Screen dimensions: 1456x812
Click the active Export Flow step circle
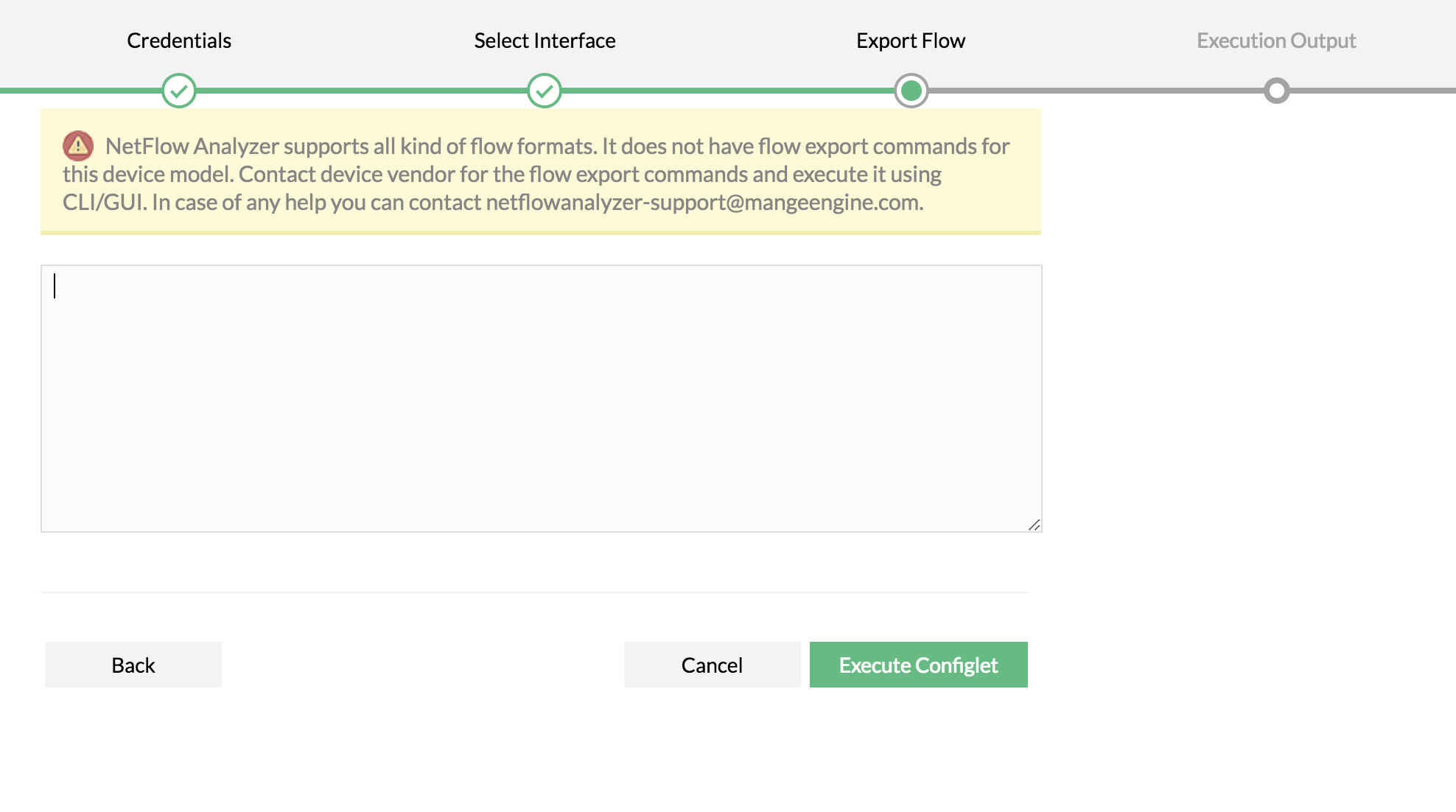(911, 91)
